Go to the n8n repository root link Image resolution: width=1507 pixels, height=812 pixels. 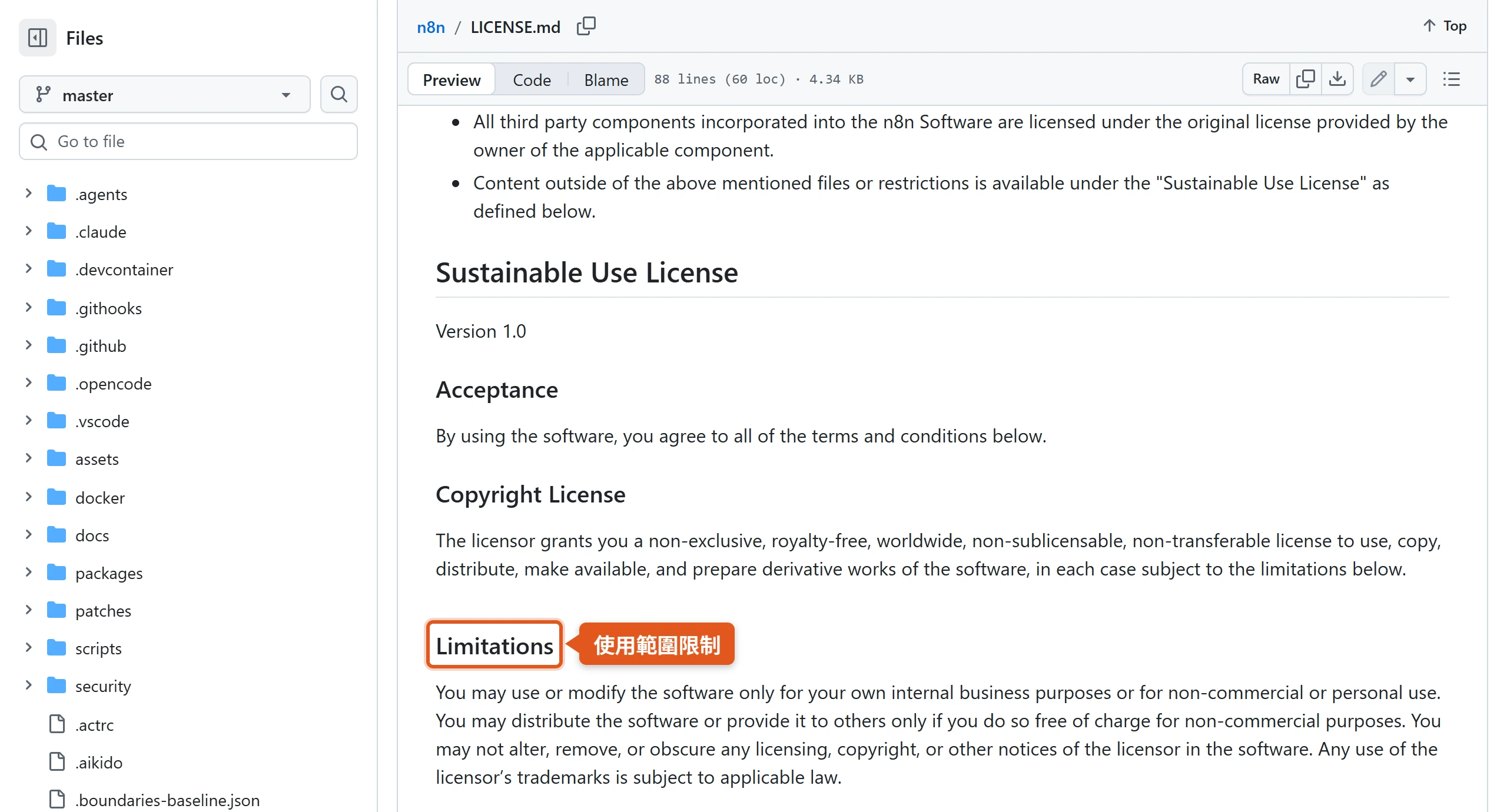click(430, 27)
